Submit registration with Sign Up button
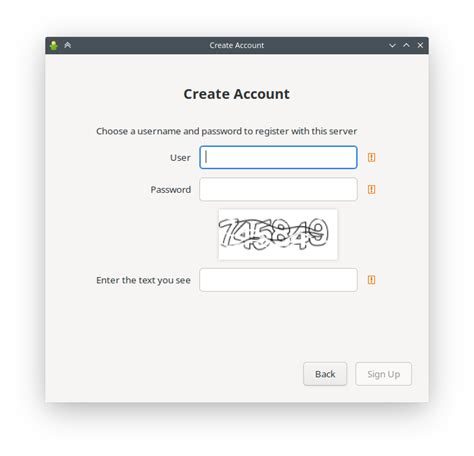 (x=384, y=374)
